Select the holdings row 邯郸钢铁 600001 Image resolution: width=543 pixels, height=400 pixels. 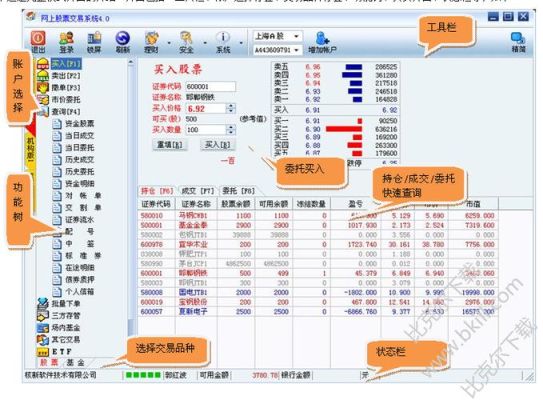pos(318,273)
